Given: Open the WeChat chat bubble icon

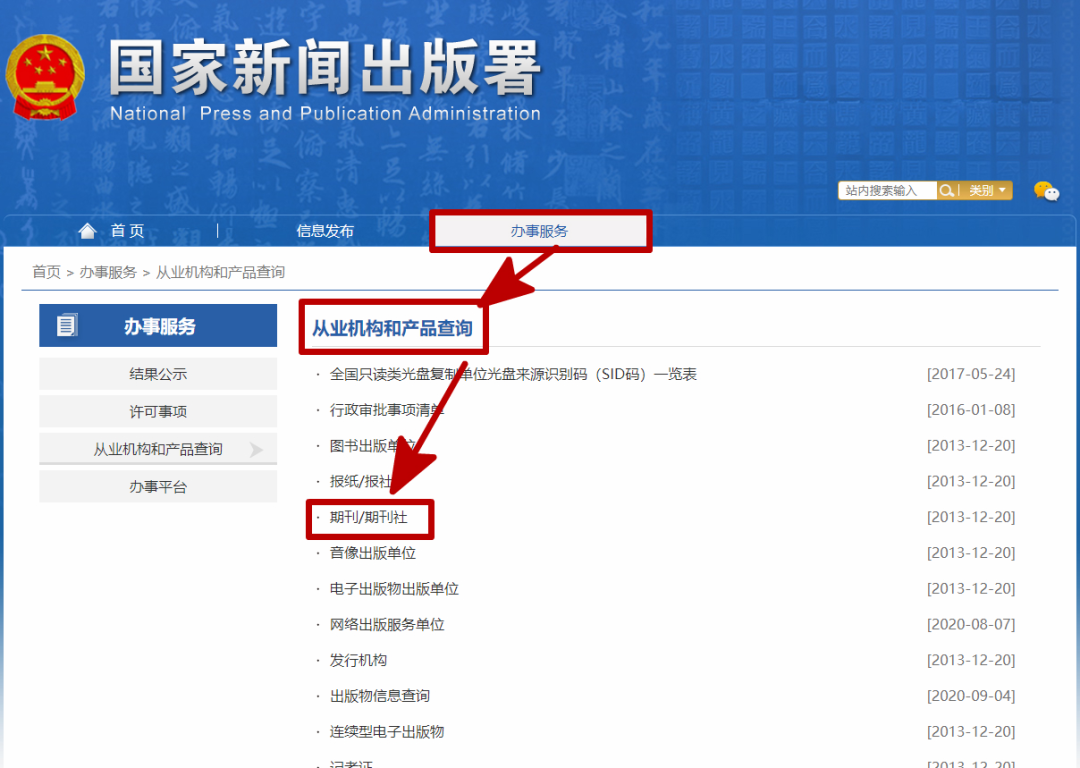Looking at the screenshot, I should pyautogui.click(x=1046, y=191).
